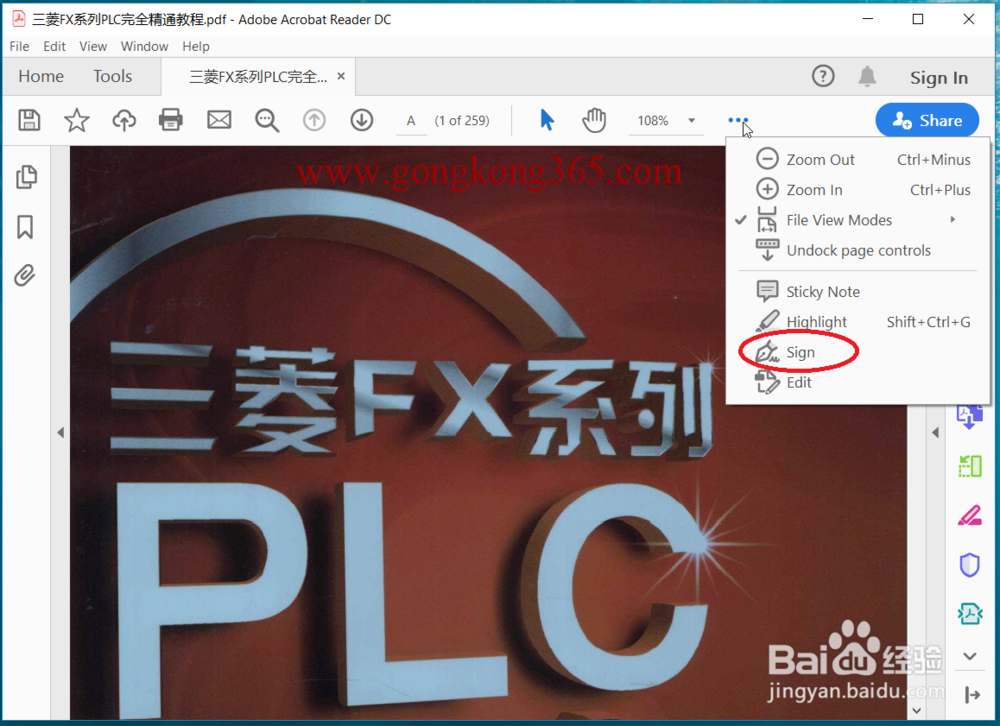Open the Send for signature tool icon
Viewport: 1000px width, 726px height.
[x=969, y=614]
